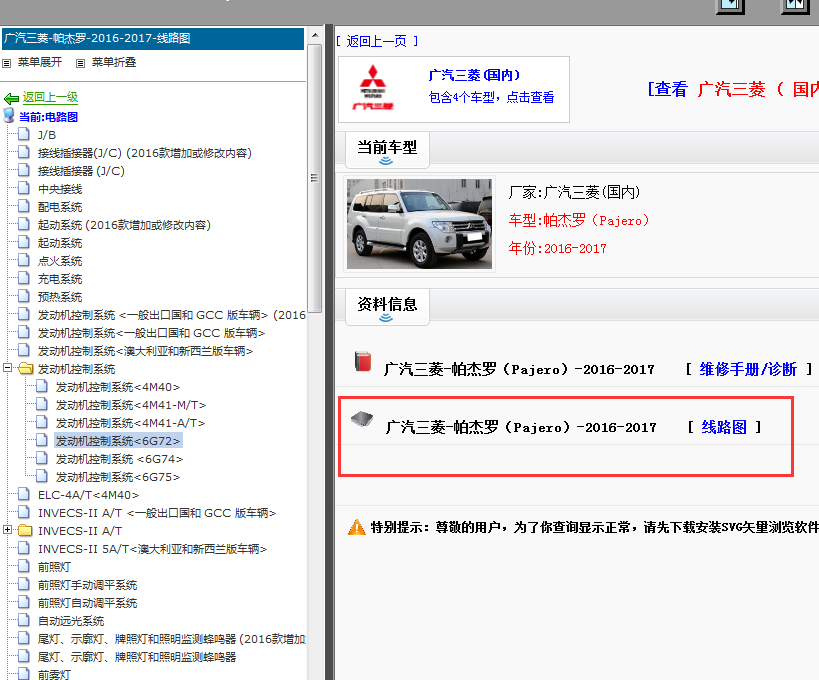Click the page icon beside 预热系统
Screen dimensions: 819x680
pyautogui.click(x=24, y=296)
